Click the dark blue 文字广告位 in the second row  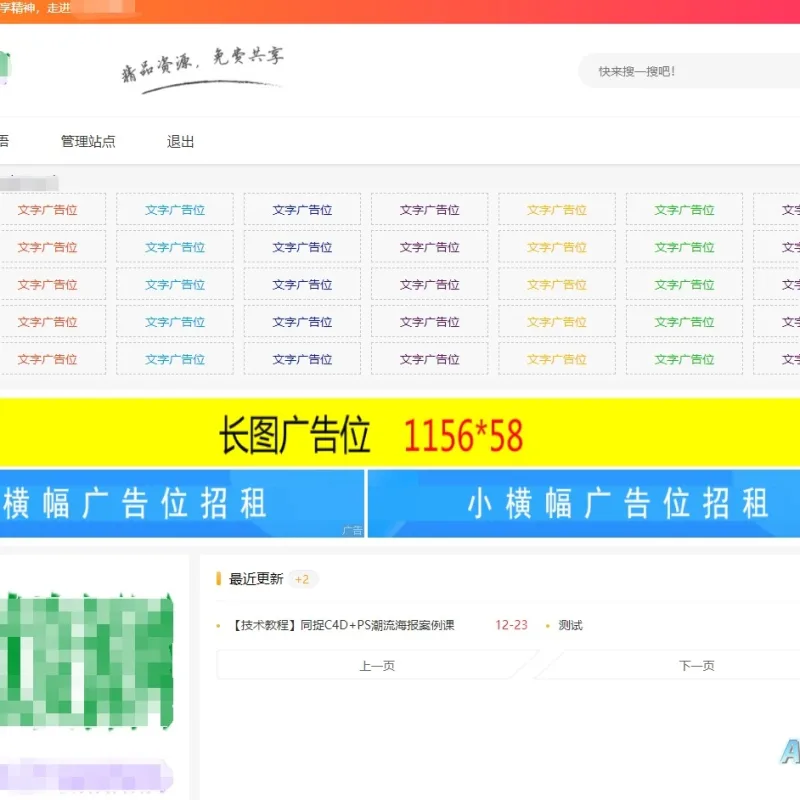302,247
